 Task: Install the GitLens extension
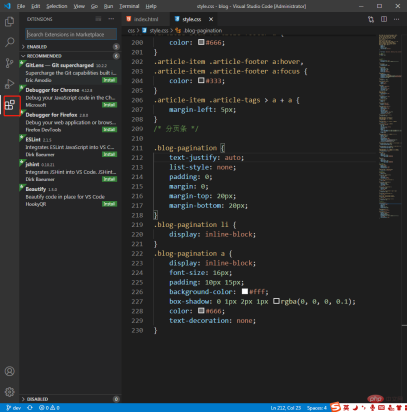point(109,80)
